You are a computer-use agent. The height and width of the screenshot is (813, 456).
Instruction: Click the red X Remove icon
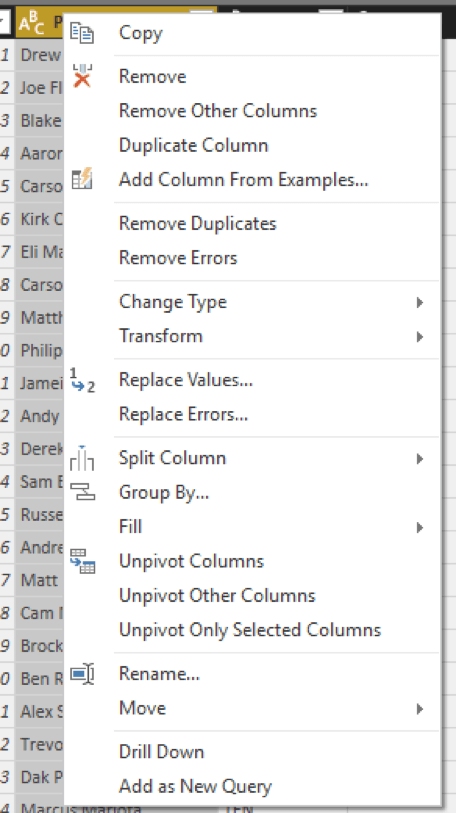(x=82, y=76)
